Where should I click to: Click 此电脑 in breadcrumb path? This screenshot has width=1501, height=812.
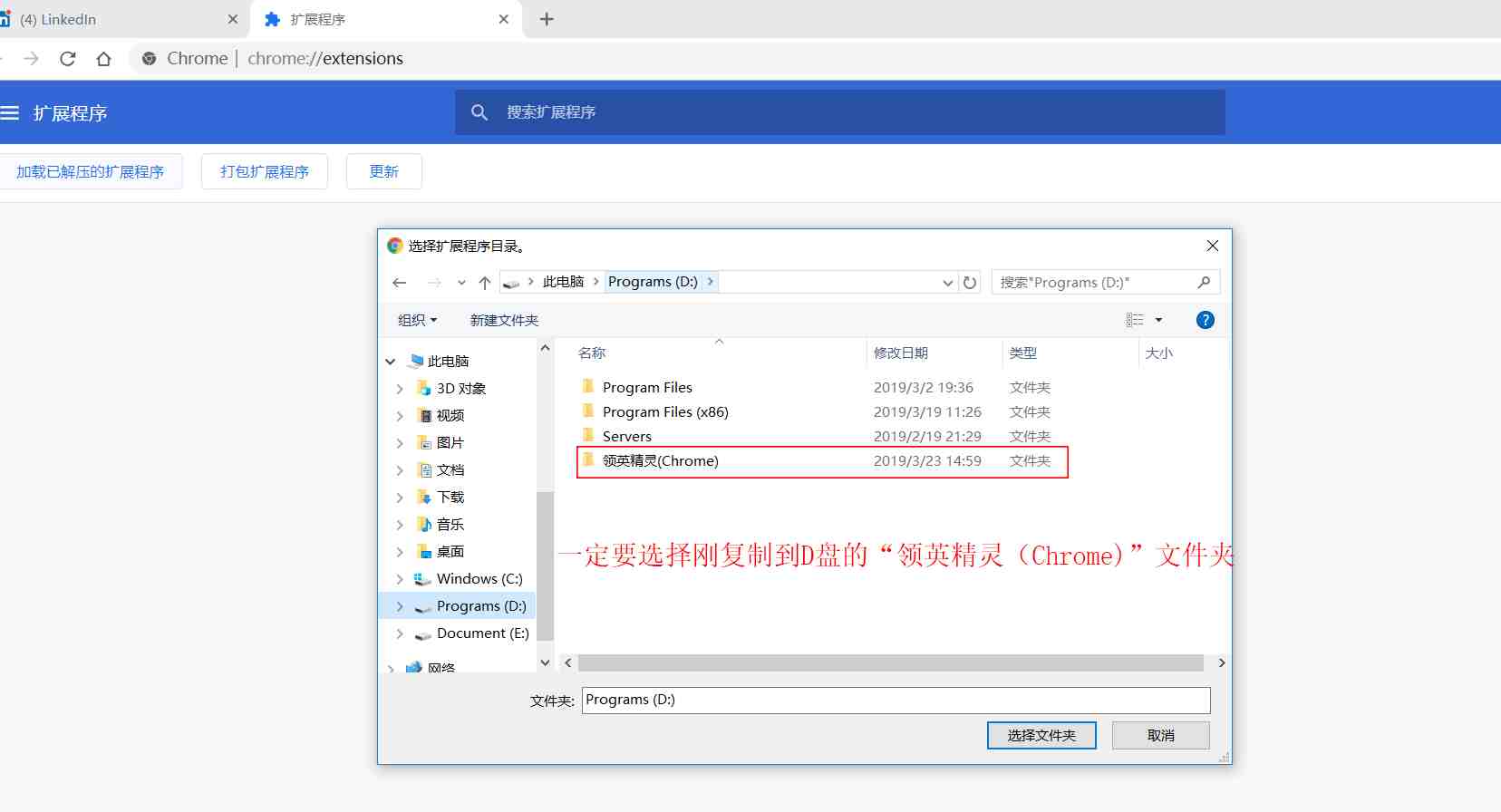(563, 282)
